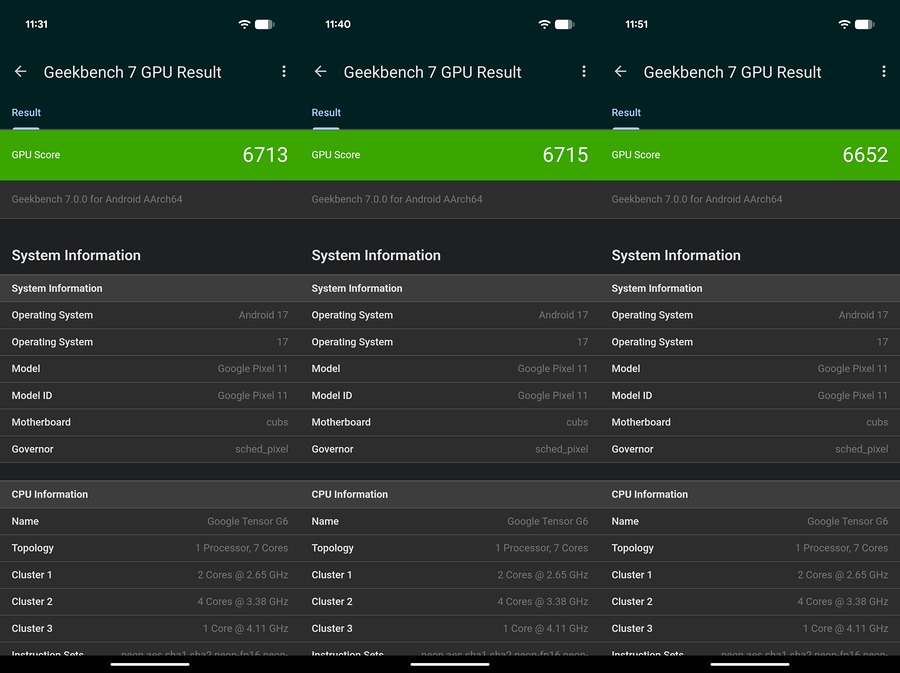900x673 pixels.
Task: Click Geekbench 7 GPU Result title at 11:51
Action: (x=732, y=72)
